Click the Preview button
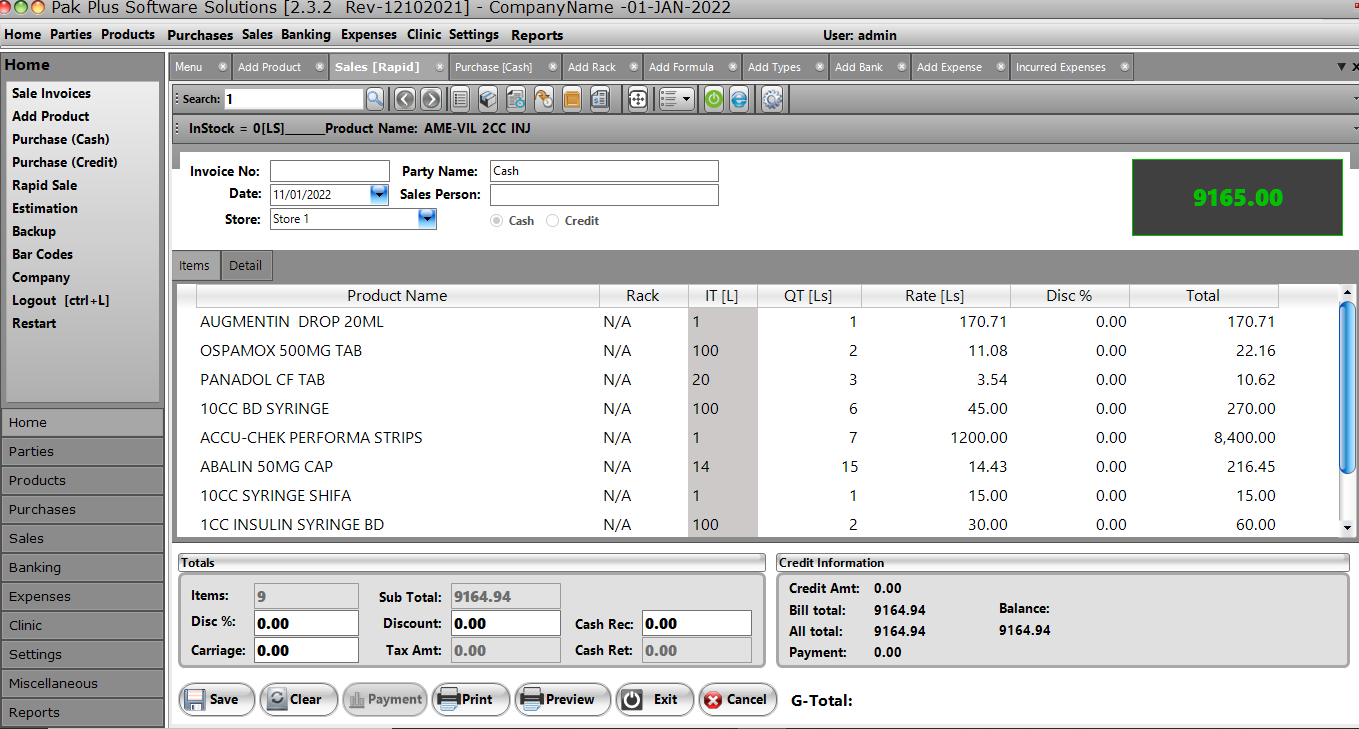The height and width of the screenshot is (729, 1359). tap(562, 699)
